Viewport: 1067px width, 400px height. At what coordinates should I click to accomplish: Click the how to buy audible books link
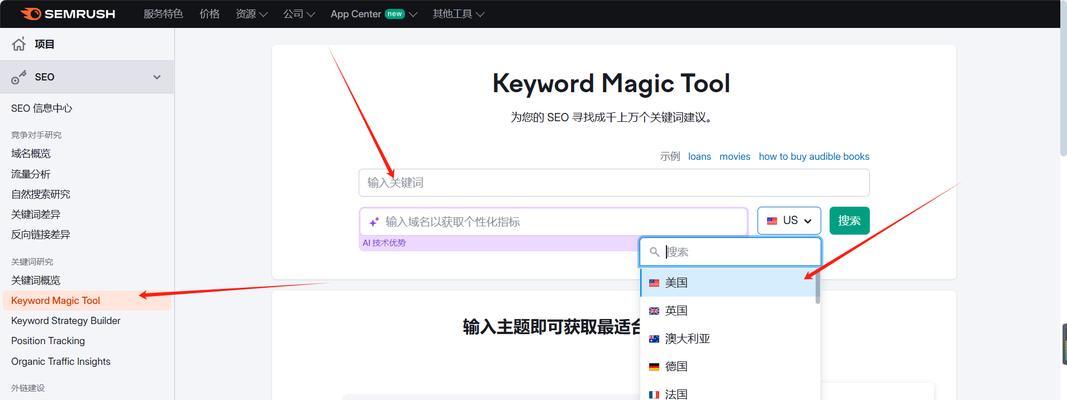coord(814,156)
